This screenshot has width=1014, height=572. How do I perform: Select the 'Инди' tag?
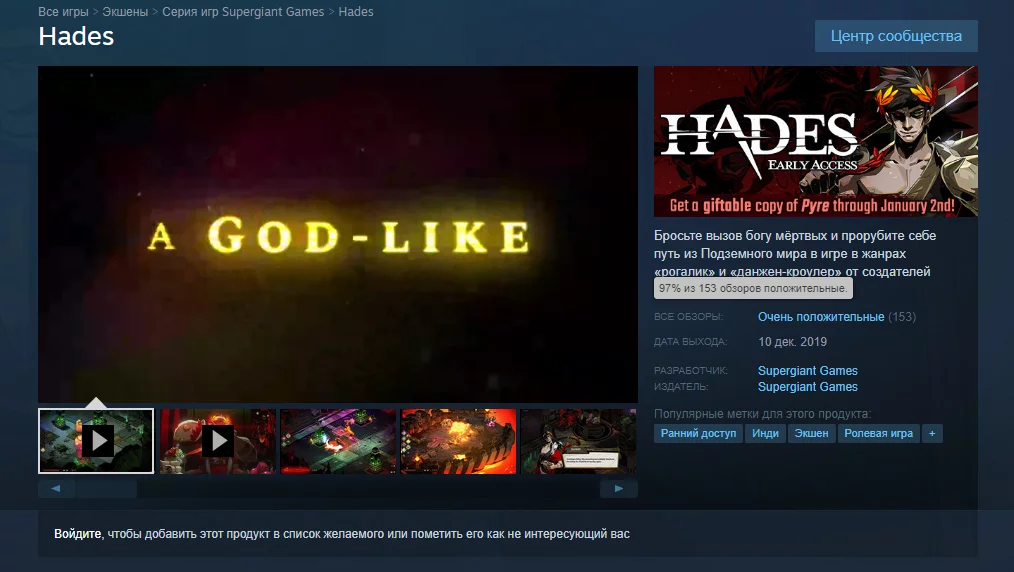click(x=765, y=433)
